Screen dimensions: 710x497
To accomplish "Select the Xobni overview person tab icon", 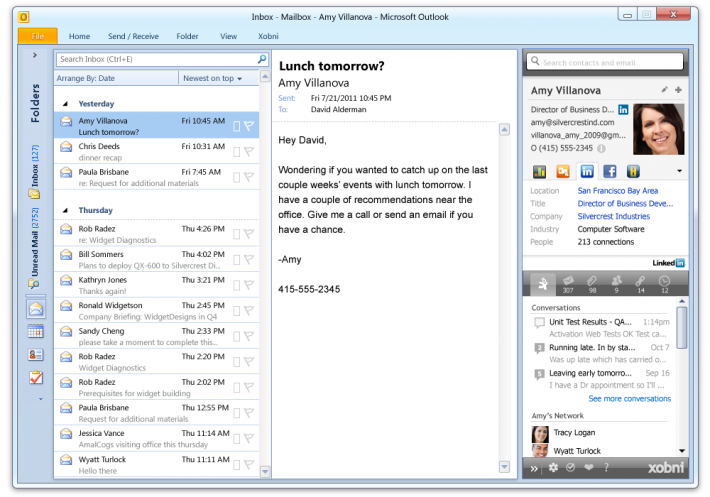I will [x=543, y=284].
